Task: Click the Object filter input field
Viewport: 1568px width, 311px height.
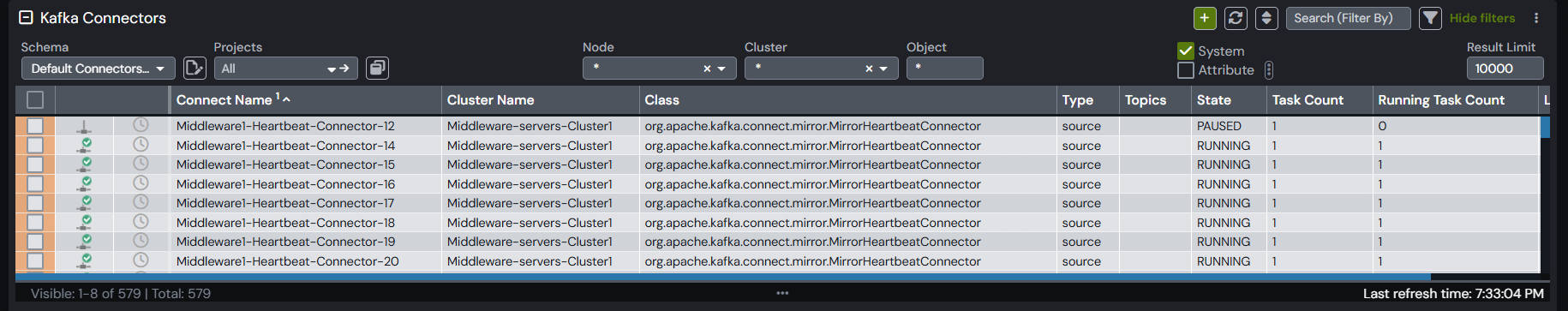Action: (944, 69)
